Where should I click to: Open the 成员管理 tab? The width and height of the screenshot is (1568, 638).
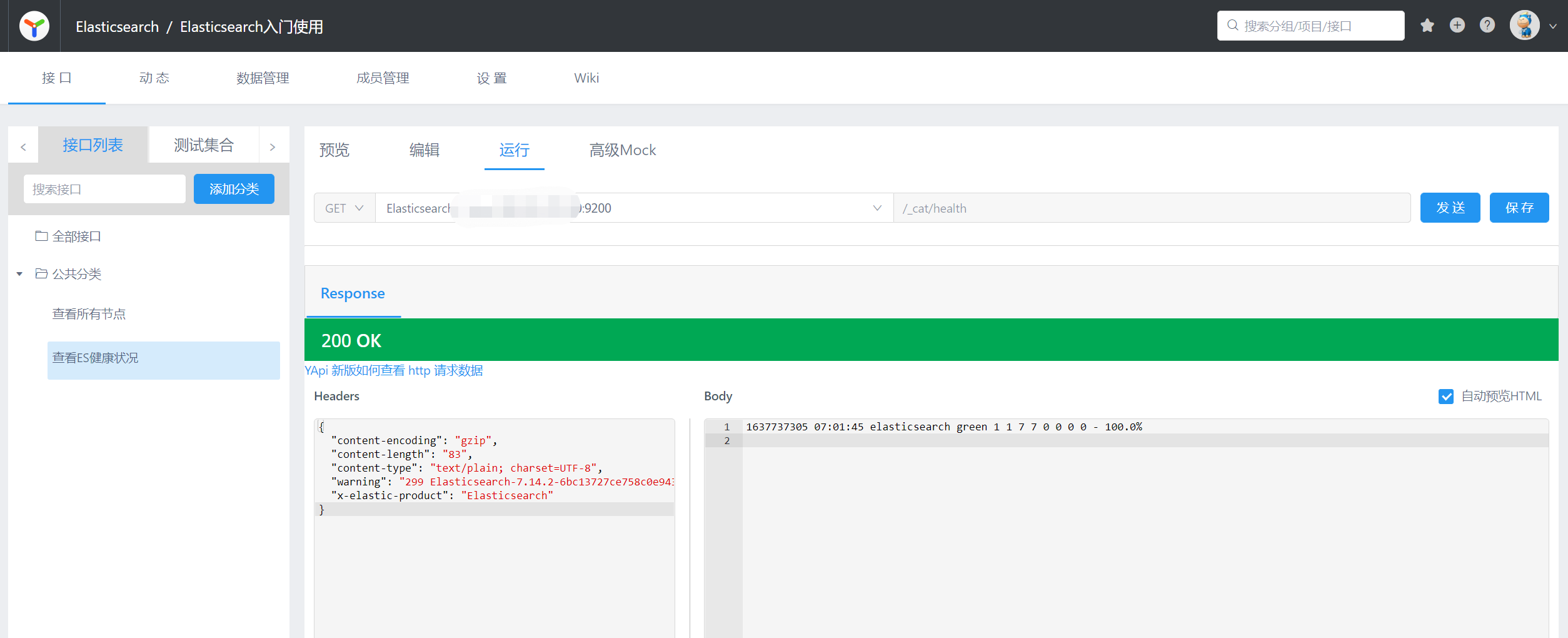point(383,78)
